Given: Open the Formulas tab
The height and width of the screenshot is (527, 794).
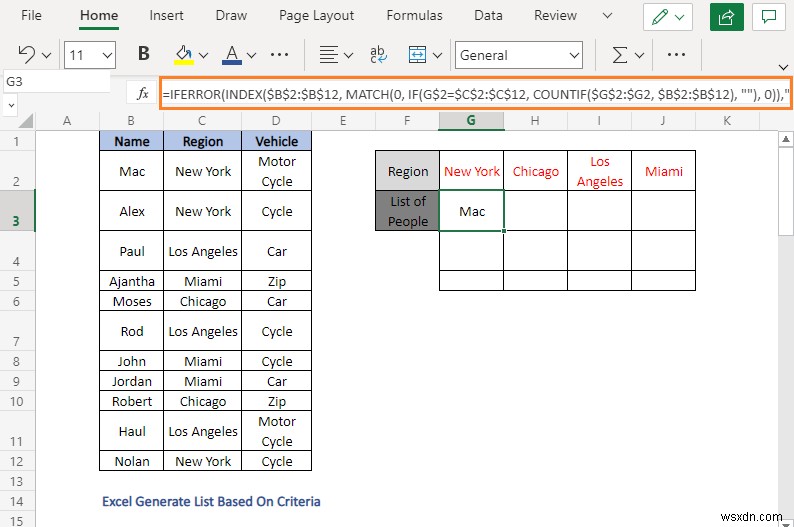Looking at the screenshot, I should coord(415,15).
